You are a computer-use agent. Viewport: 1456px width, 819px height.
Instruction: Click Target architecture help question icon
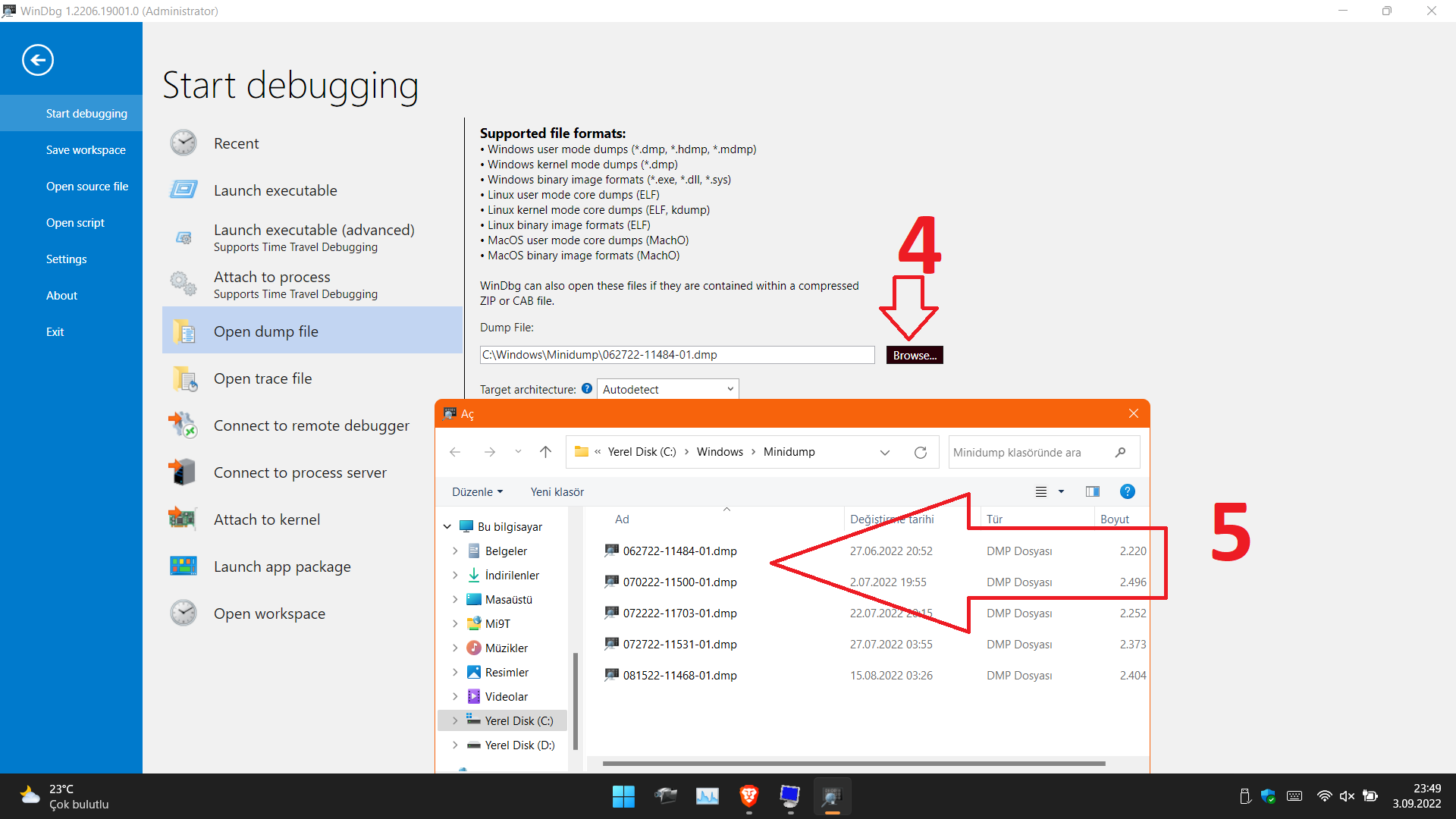tap(587, 388)
